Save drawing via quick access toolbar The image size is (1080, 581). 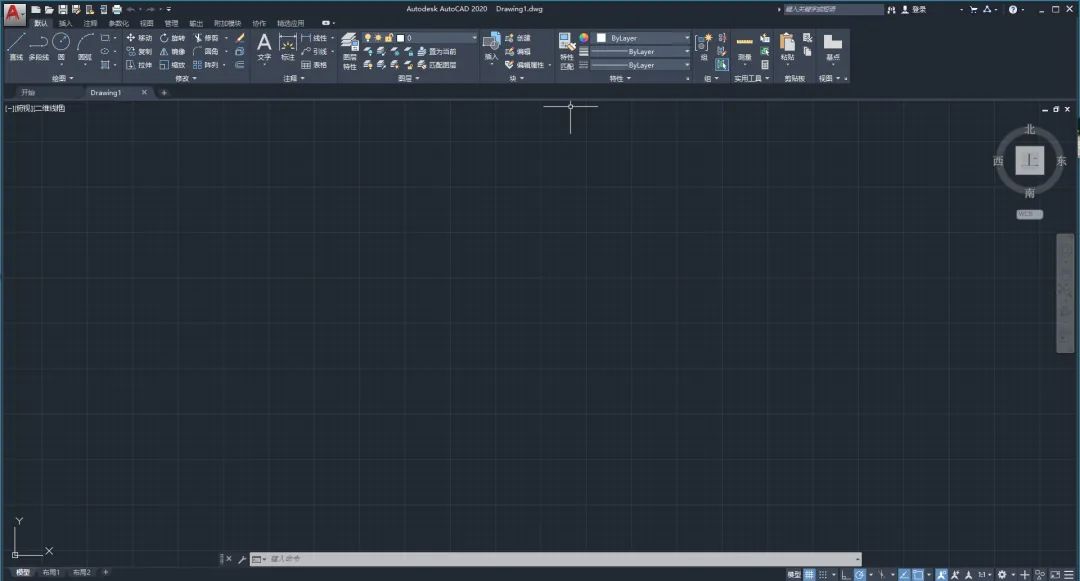[x=63, y=10]
